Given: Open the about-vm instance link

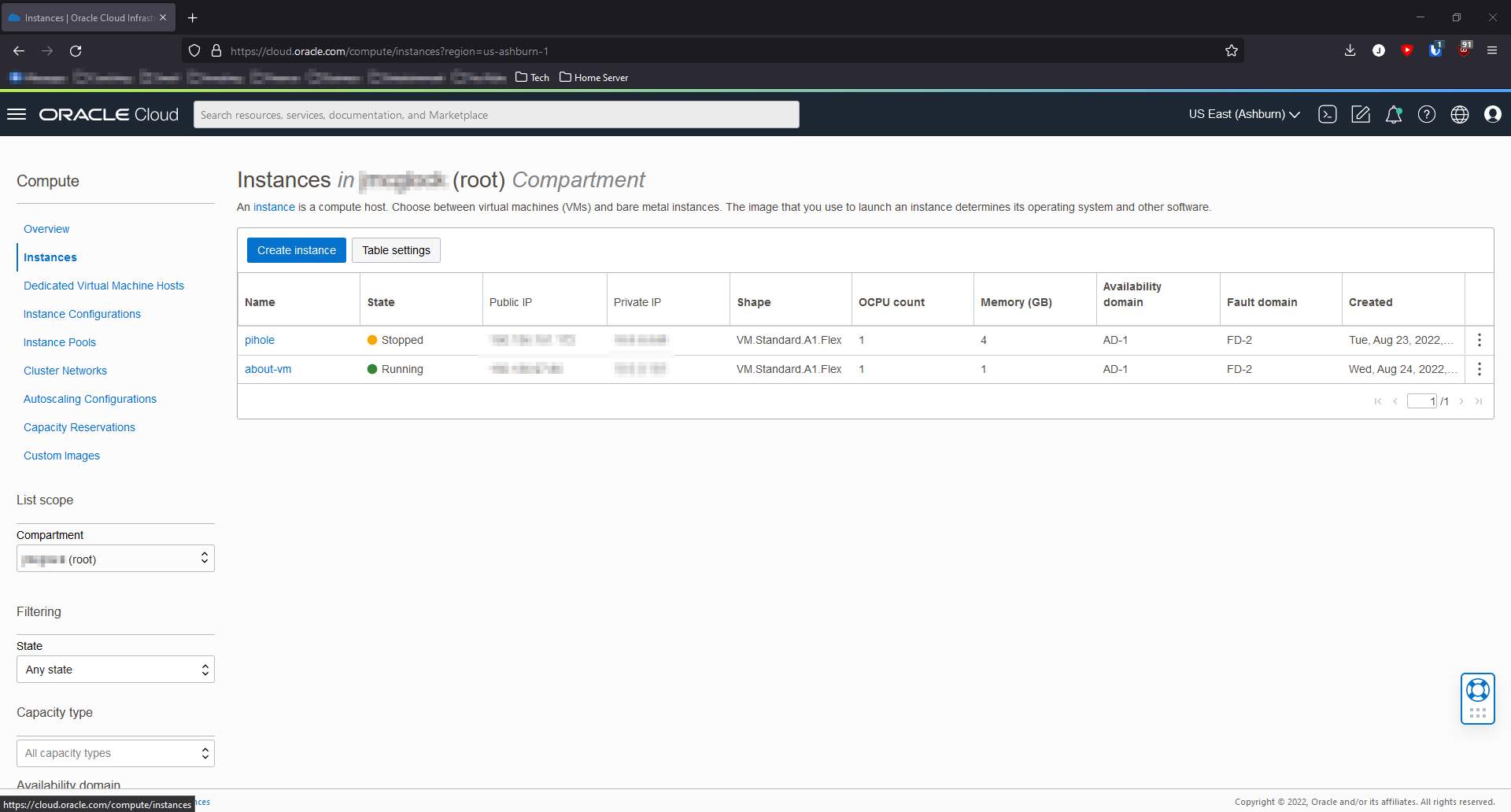Looking at the screenshot, I should (268, 368).
